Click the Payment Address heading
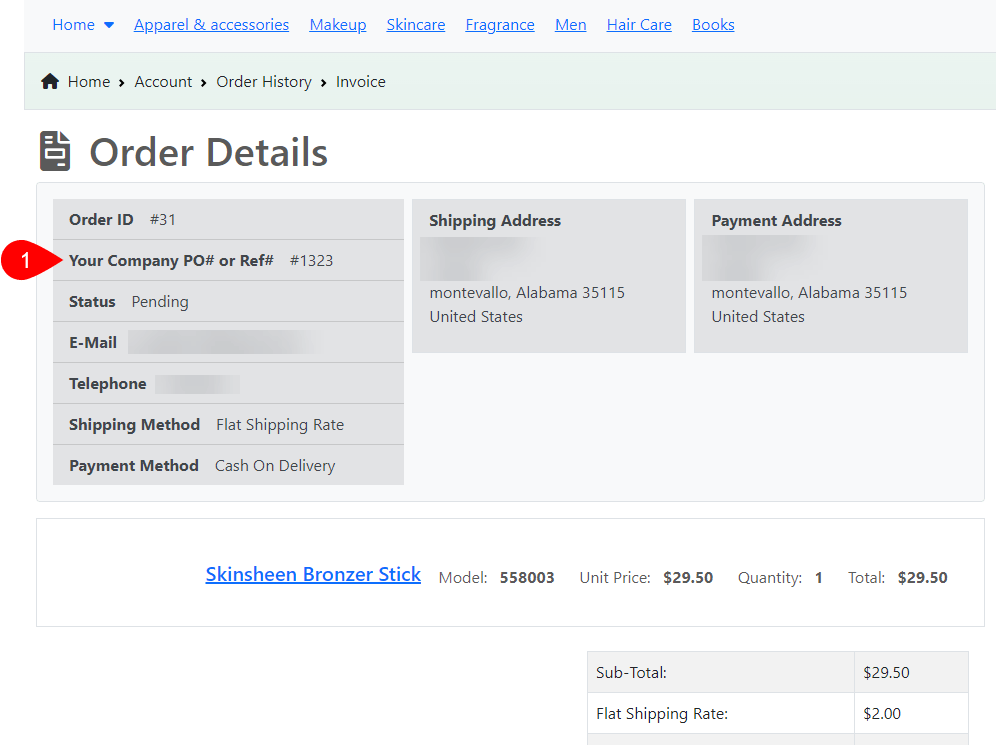996x745 pixels. click(776, 221)
